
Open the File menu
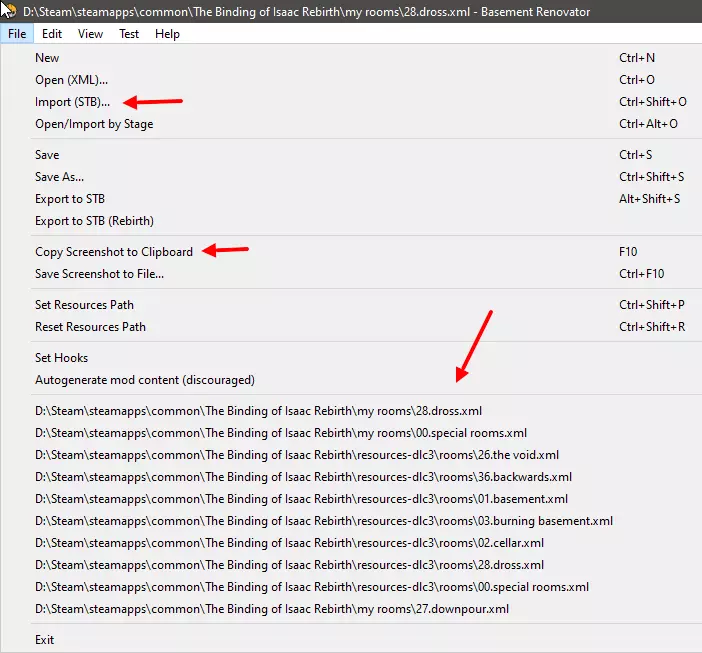(x=17, y=34)
